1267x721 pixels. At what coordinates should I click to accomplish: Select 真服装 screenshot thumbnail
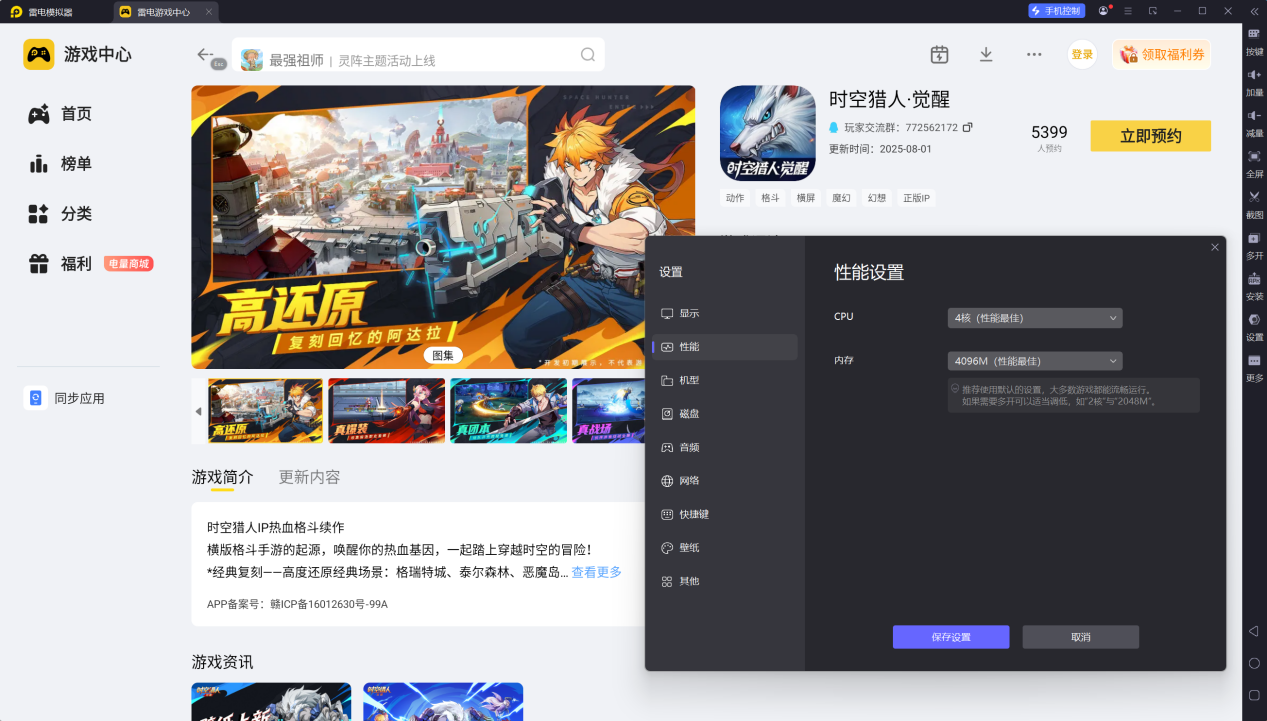click(x=387, y=411)
